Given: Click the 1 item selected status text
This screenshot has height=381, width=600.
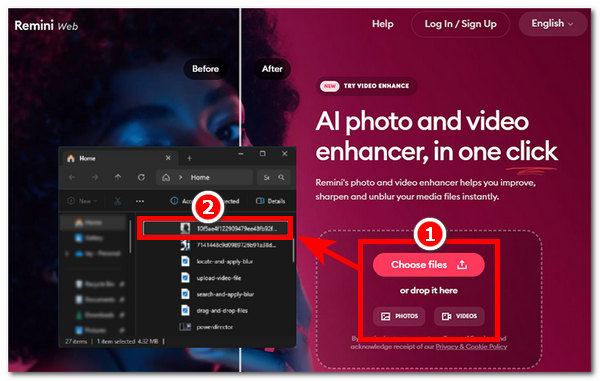Looking at the screenshot, I should coord(116,341).
